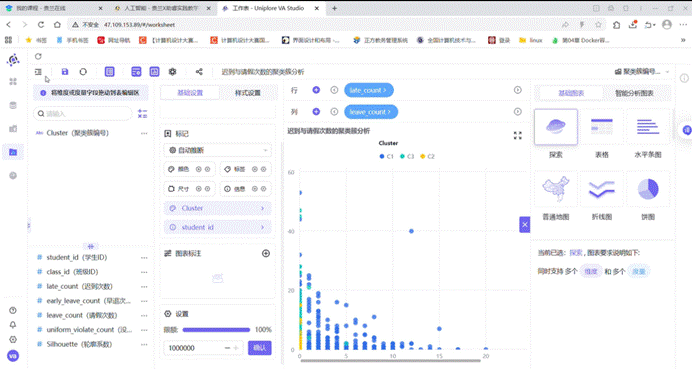
Task: Click the fullscreen expand icon on chart
Action: [x=518, y=136]
